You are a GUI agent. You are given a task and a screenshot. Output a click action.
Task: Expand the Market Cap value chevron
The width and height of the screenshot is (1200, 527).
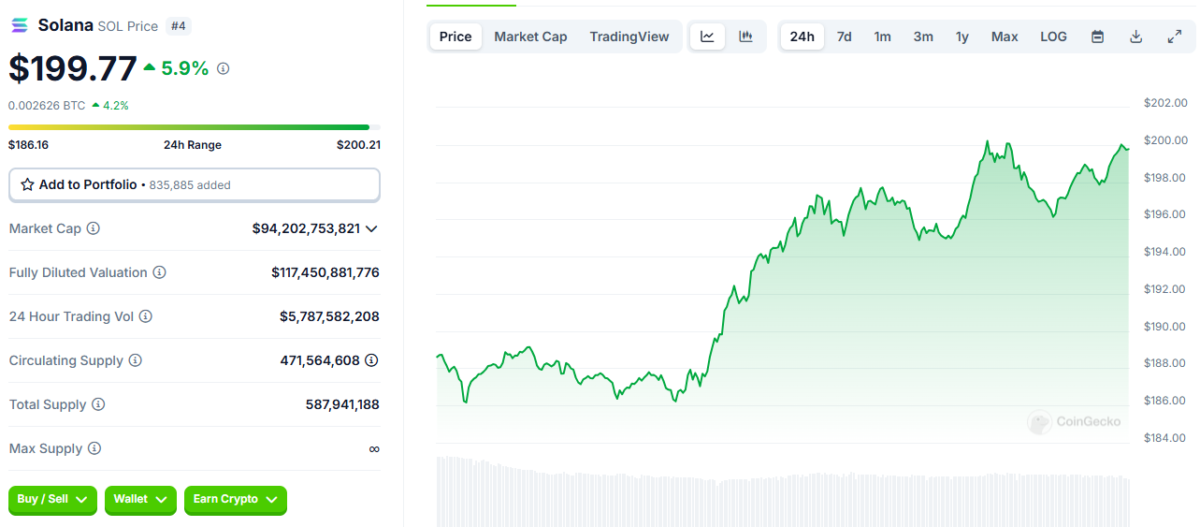pos(372,229)
